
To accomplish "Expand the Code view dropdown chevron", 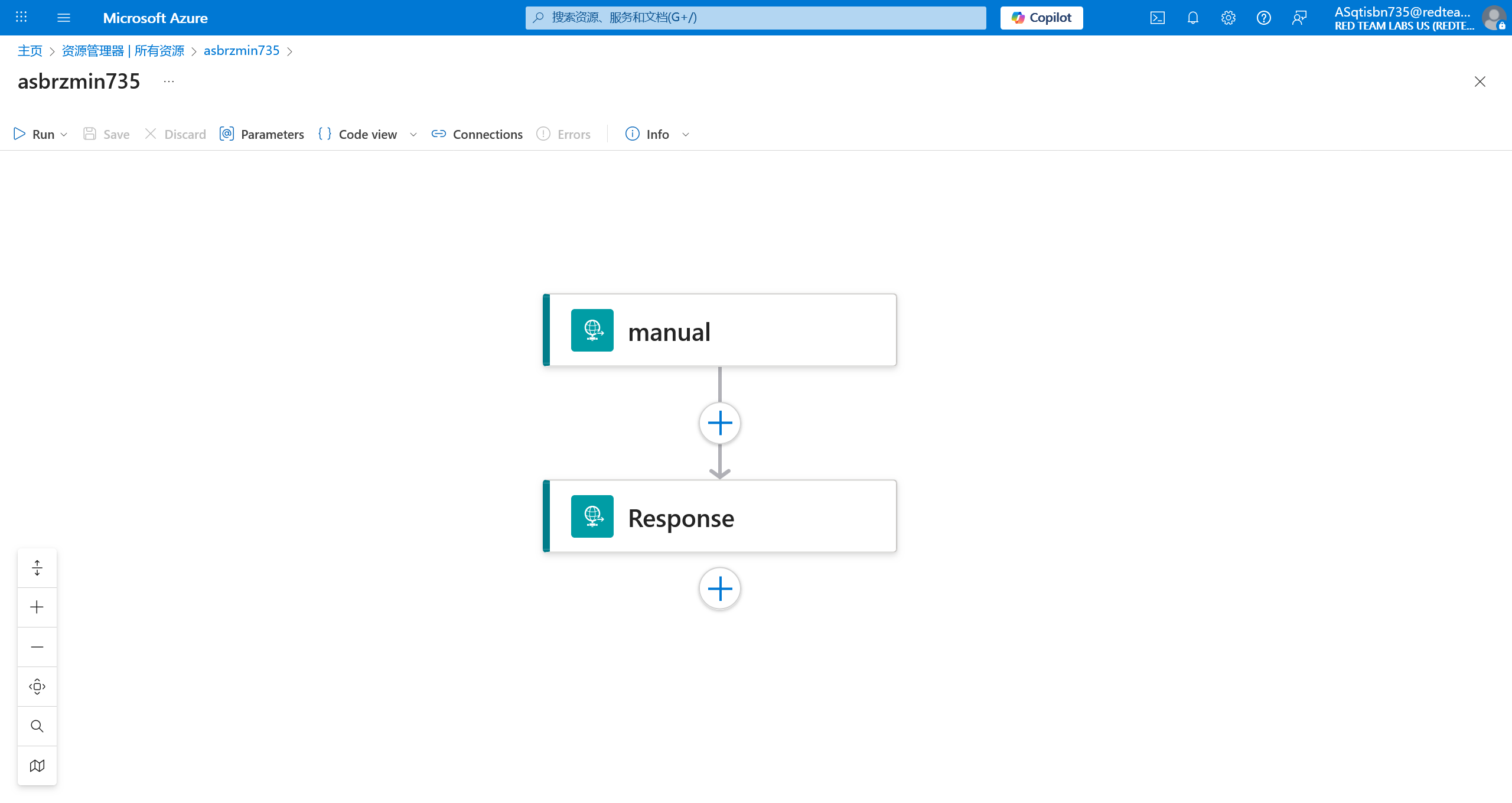I will click(413, 135).
